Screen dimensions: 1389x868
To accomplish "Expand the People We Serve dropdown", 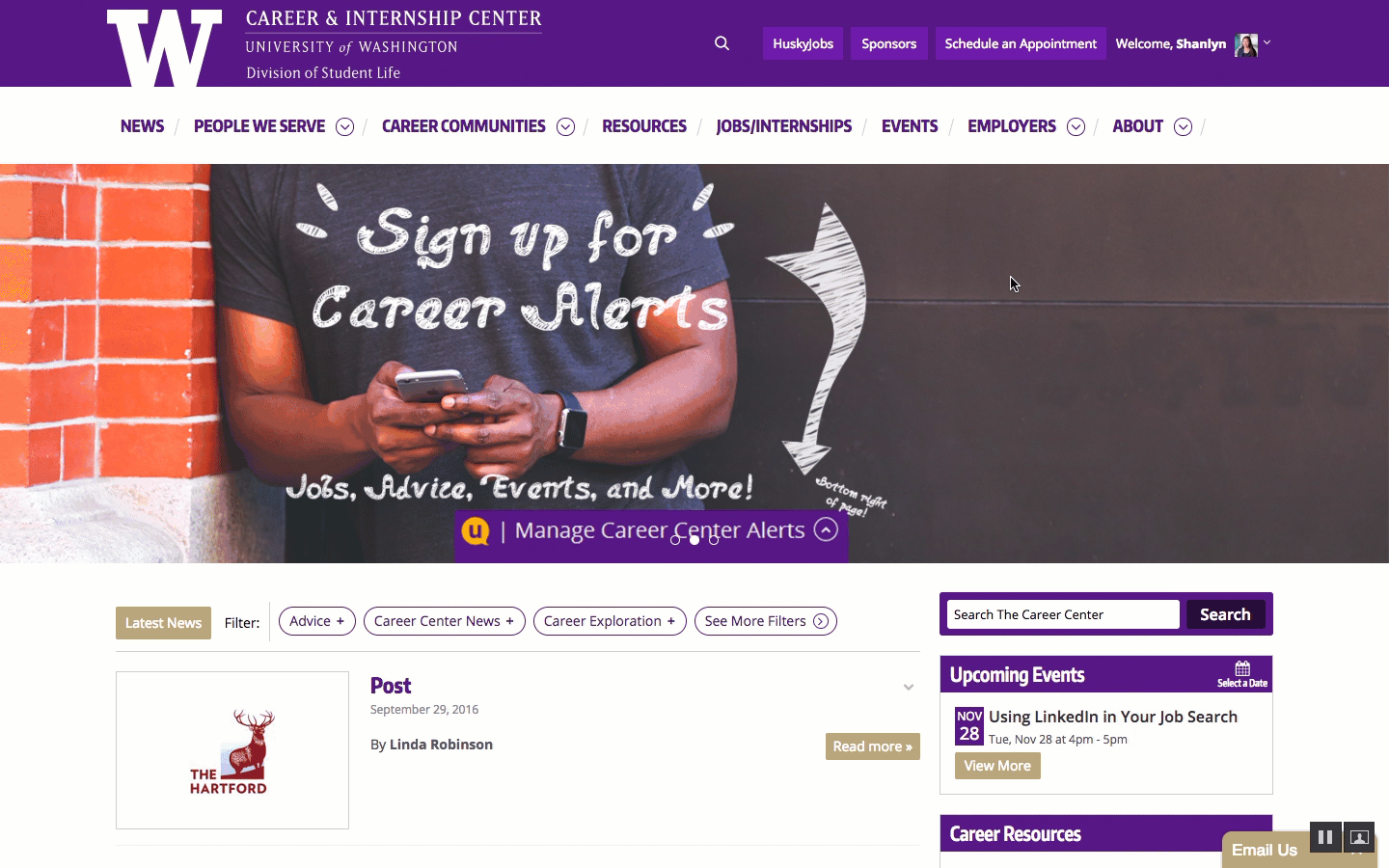I will pyautogui.click(x=344, y=127).
